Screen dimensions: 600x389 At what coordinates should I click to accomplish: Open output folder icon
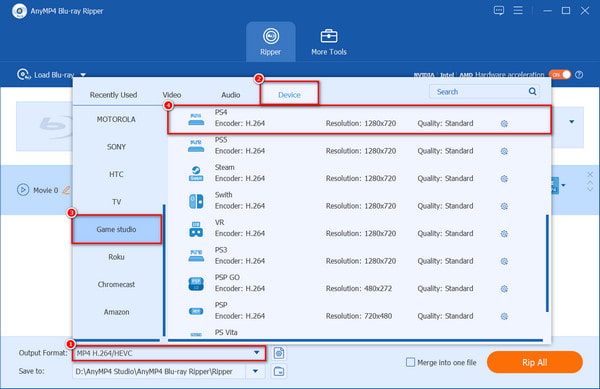[x=279, y=371]
